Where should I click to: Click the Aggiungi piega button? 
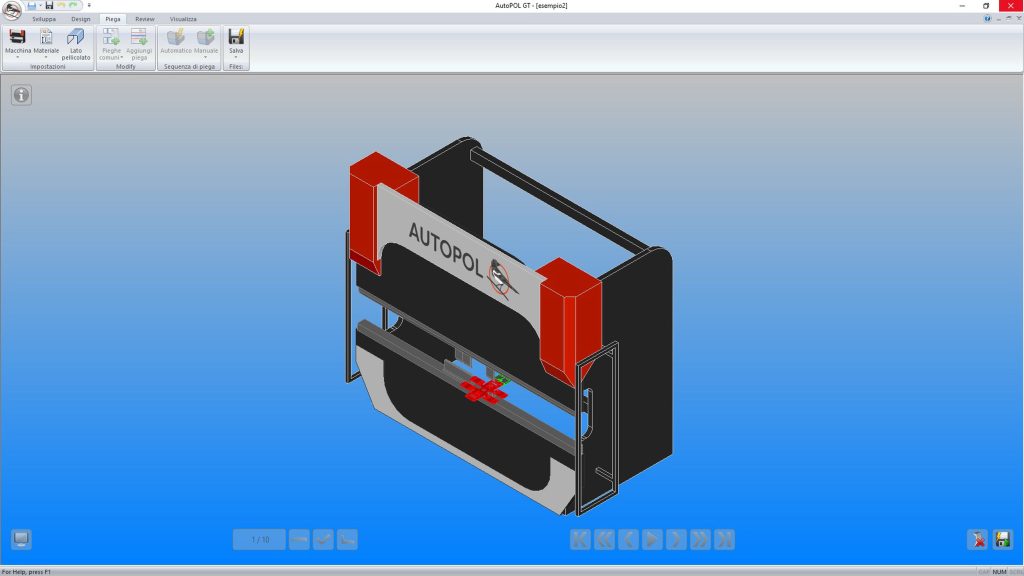139,44
